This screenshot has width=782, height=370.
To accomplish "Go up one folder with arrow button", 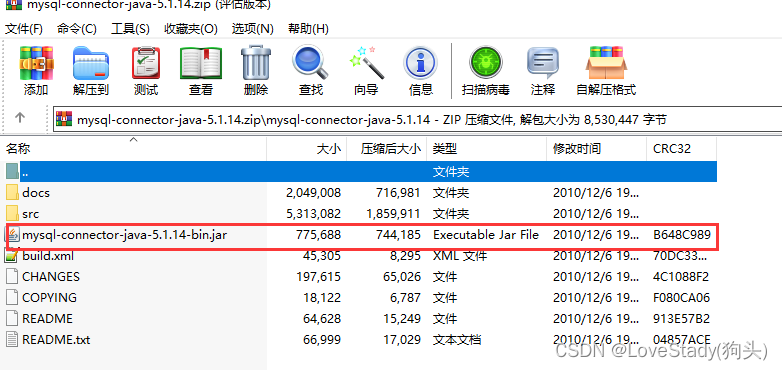I will 19,118.
